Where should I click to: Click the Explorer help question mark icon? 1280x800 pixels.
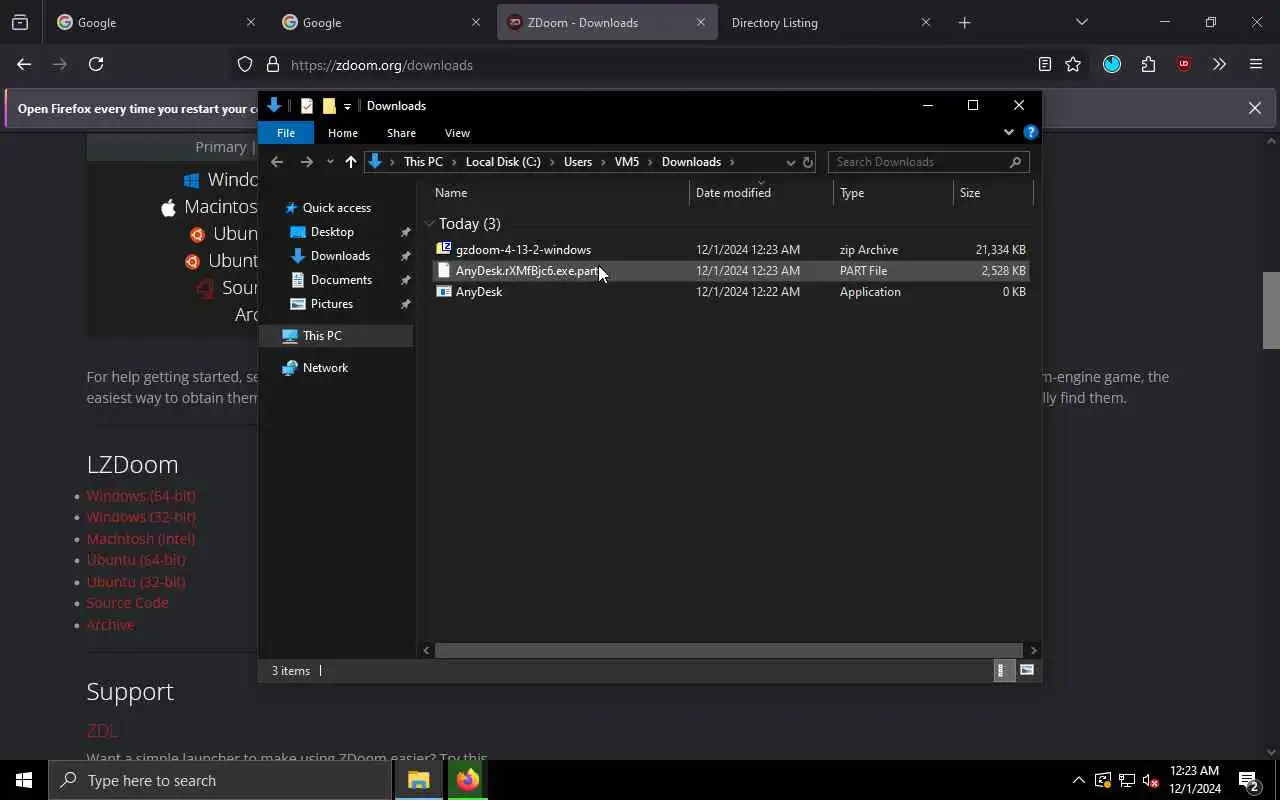1031,132
